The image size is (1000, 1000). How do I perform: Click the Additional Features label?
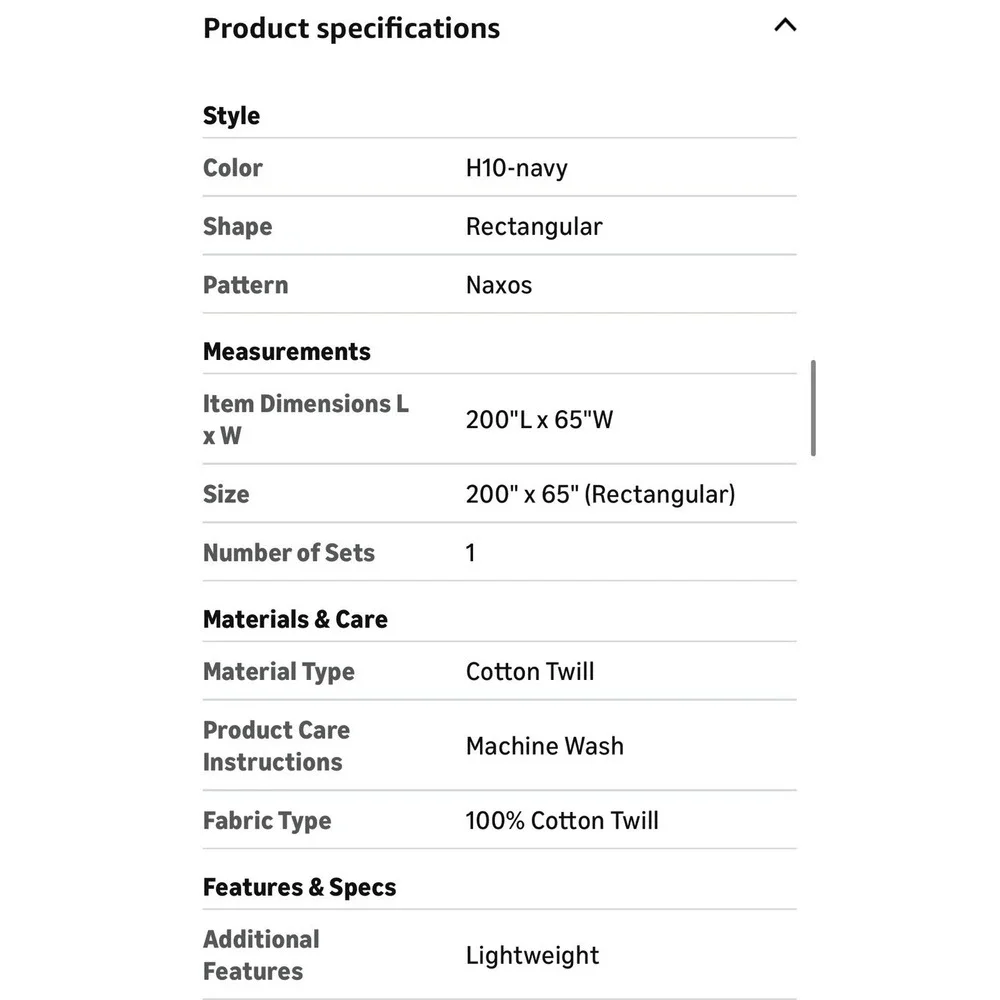click(x=261, y=955)
